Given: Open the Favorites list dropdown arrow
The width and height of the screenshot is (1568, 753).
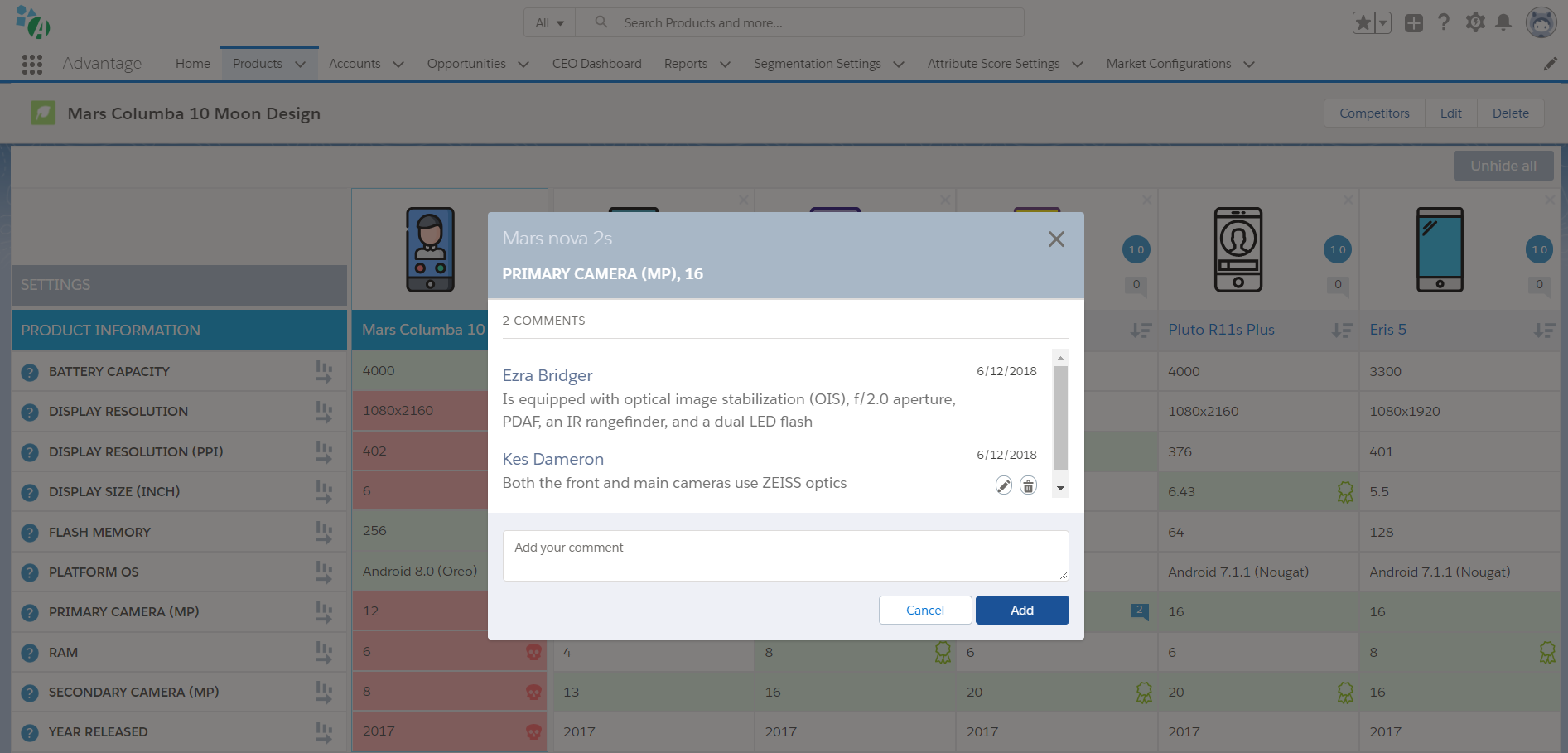Looking at the screenshot, I should (1382, 22).
